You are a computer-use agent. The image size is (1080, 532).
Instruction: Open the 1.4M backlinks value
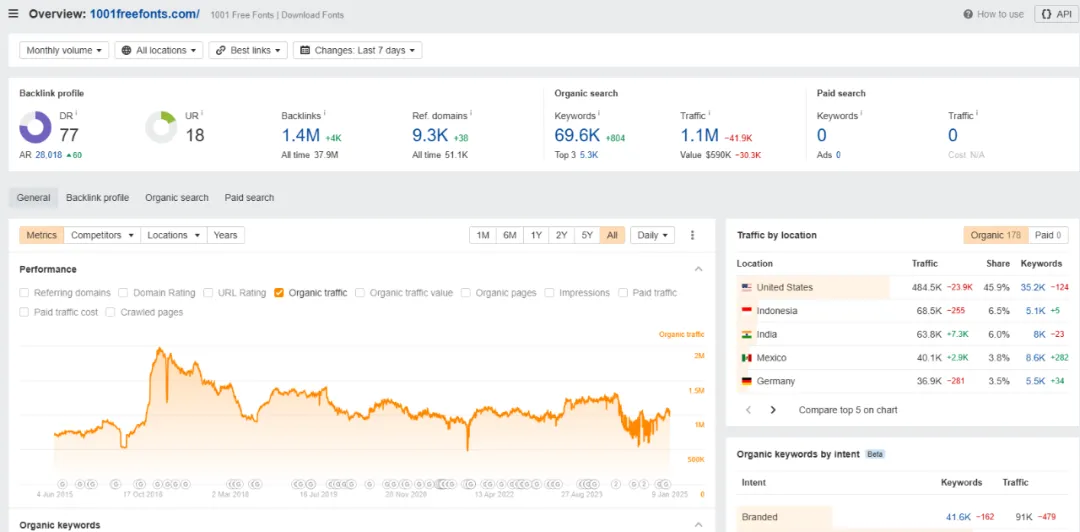pyautogui.click(x=301, y=135)
